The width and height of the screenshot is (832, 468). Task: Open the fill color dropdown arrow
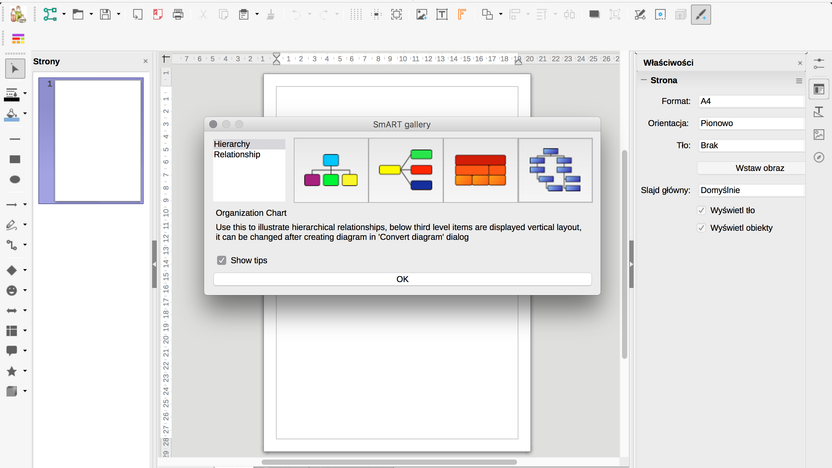(25, 114)
